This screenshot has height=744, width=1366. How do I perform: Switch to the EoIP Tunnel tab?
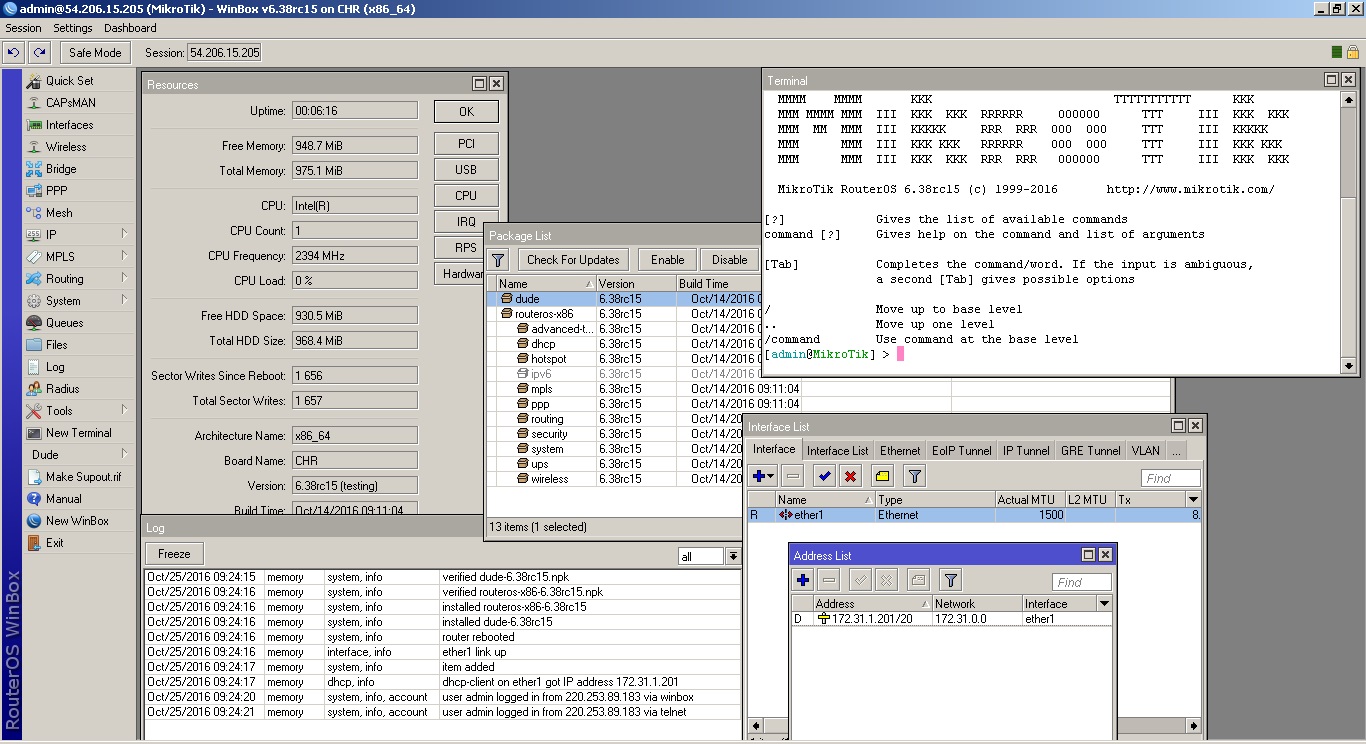(x=961, y=451)
